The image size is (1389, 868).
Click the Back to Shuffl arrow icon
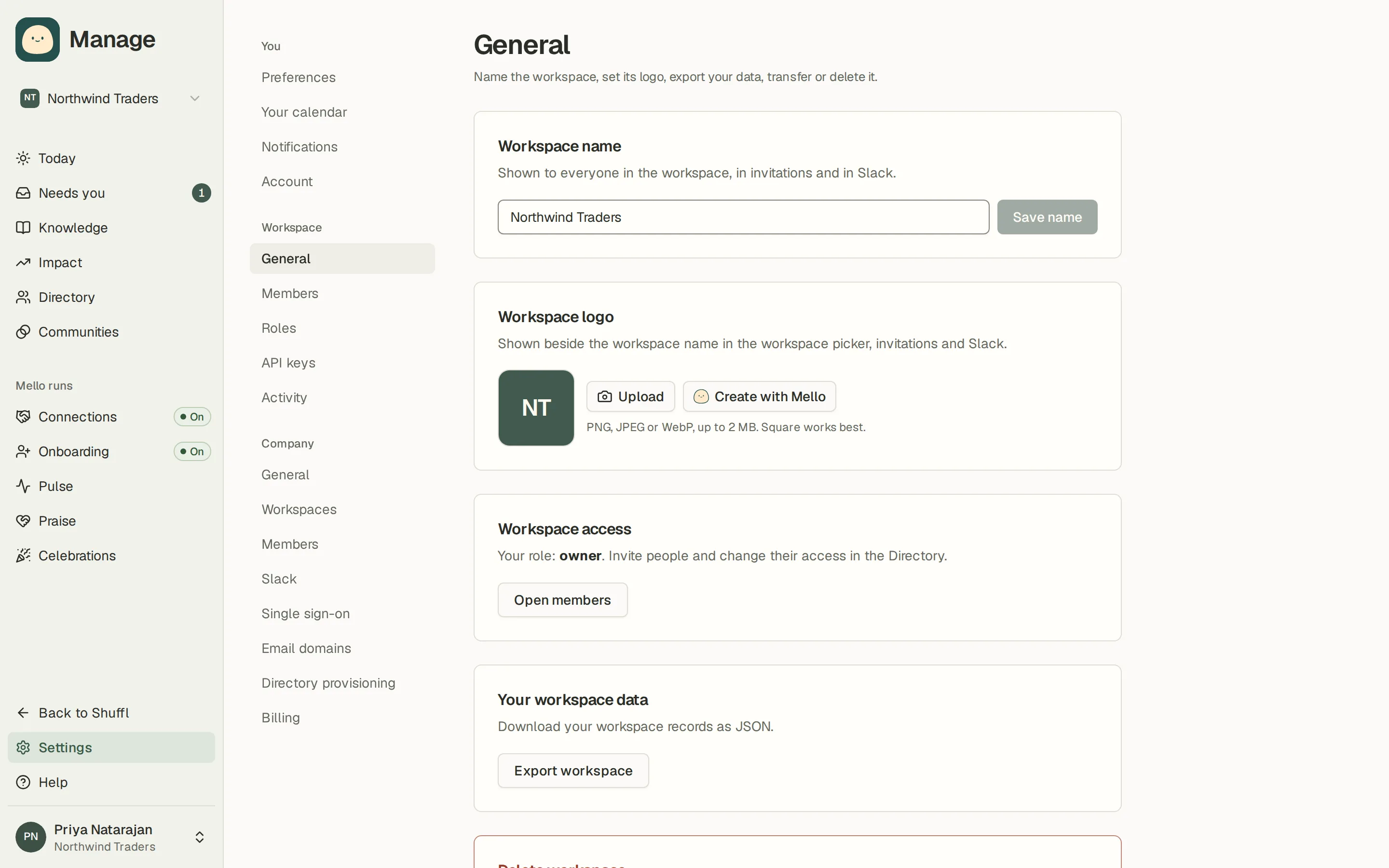[23, 713]
